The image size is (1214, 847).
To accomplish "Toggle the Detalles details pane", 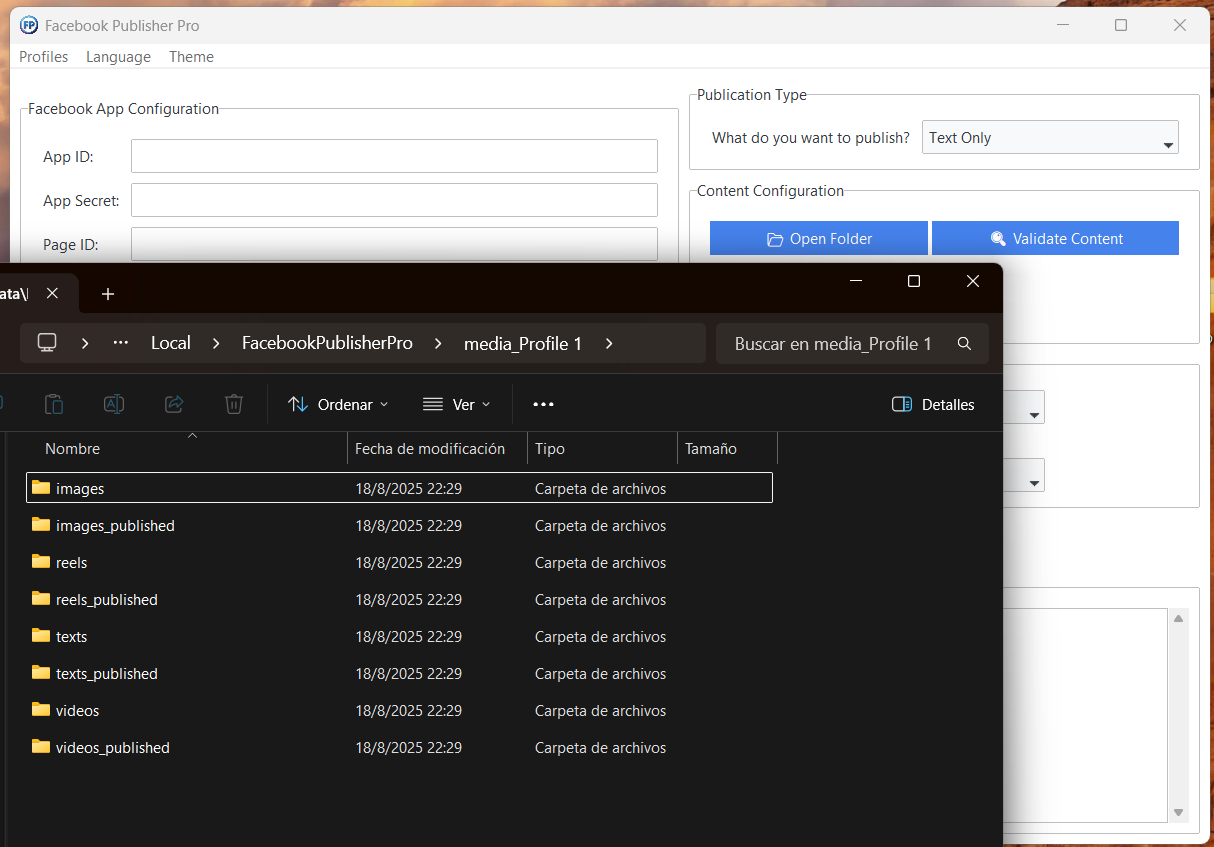I will click(x=933, y=404).
